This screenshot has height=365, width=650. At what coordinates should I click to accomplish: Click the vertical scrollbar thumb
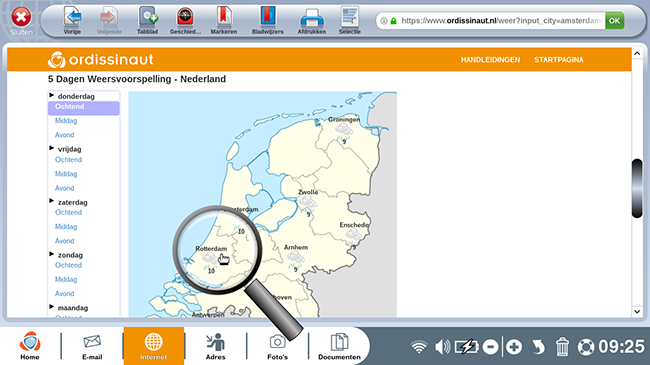pyautogui.click(x=637, y=188)
